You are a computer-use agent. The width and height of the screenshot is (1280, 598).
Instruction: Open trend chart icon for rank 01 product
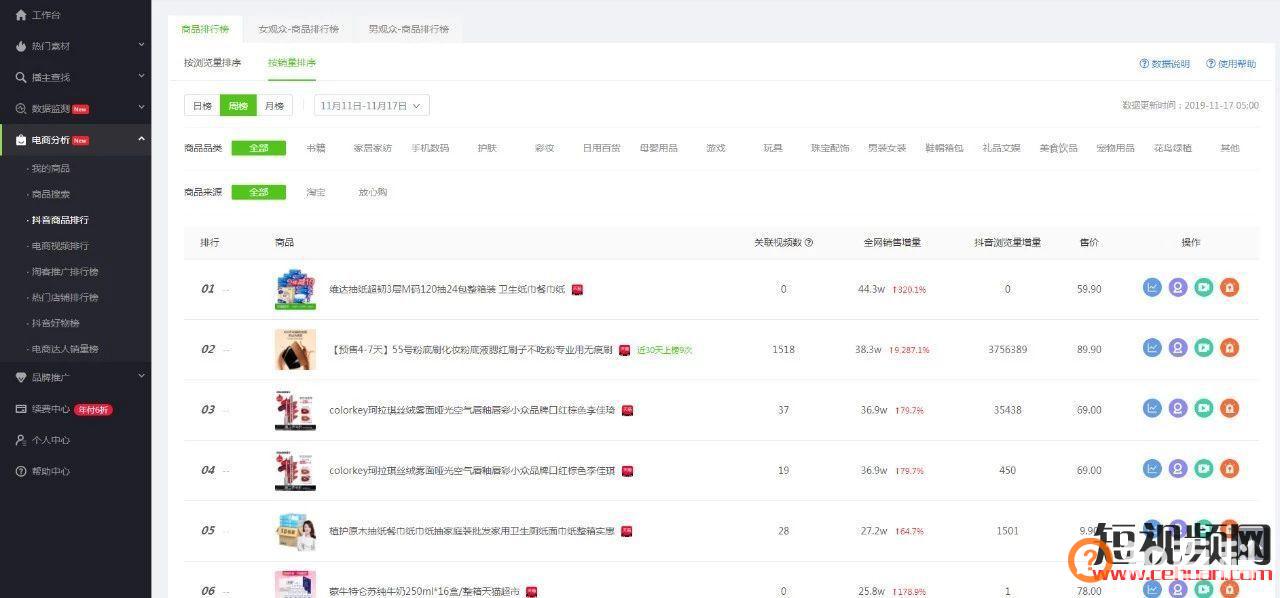(1152, 288)
